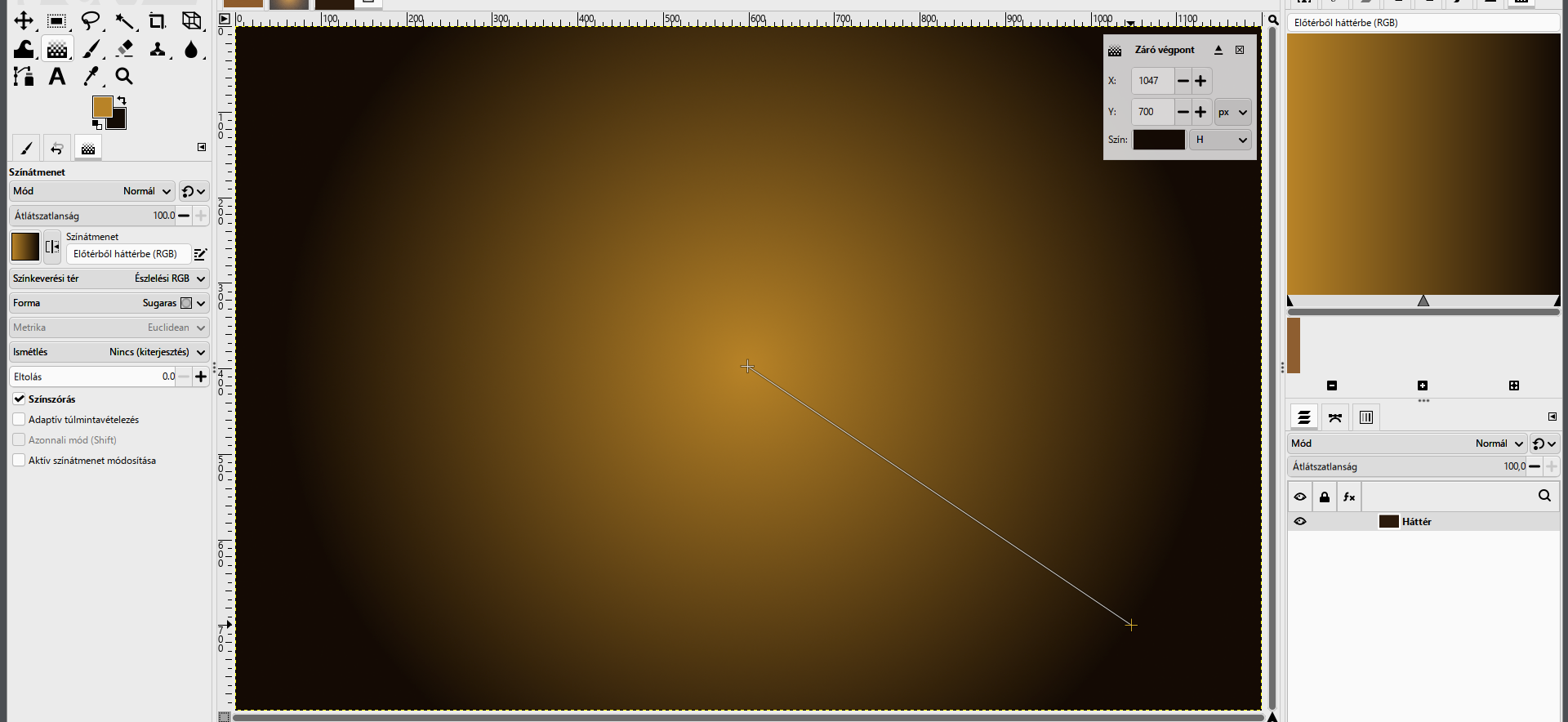Viewport: 1568px width, 722px height.
Task: Open the layers panel Mód Normál dropdown
Action: tap(1407, 443)
